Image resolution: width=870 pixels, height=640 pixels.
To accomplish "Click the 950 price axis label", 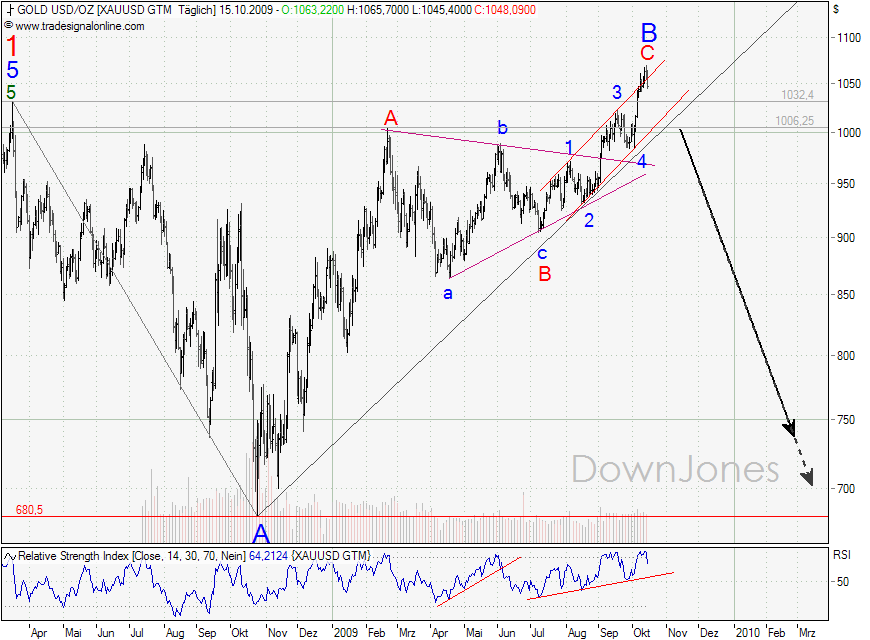I will tap(846, 184).
